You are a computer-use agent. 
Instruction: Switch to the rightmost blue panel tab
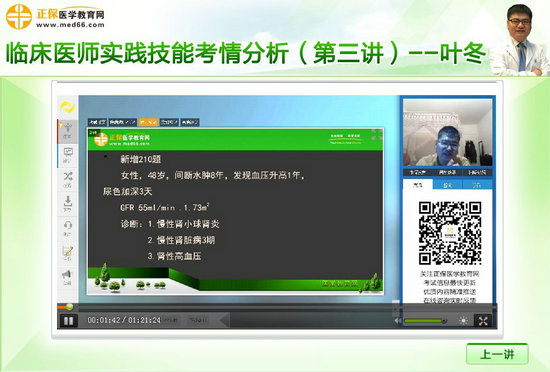(477, 185)
